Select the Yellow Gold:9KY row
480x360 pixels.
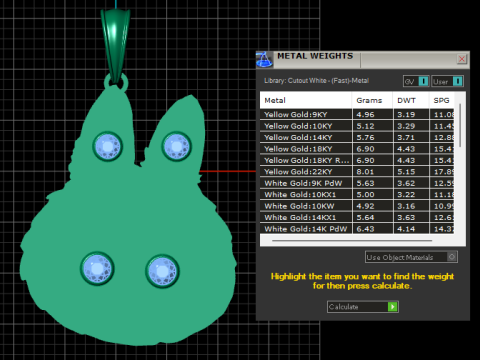pyautogui.click(x=357, y=114)
